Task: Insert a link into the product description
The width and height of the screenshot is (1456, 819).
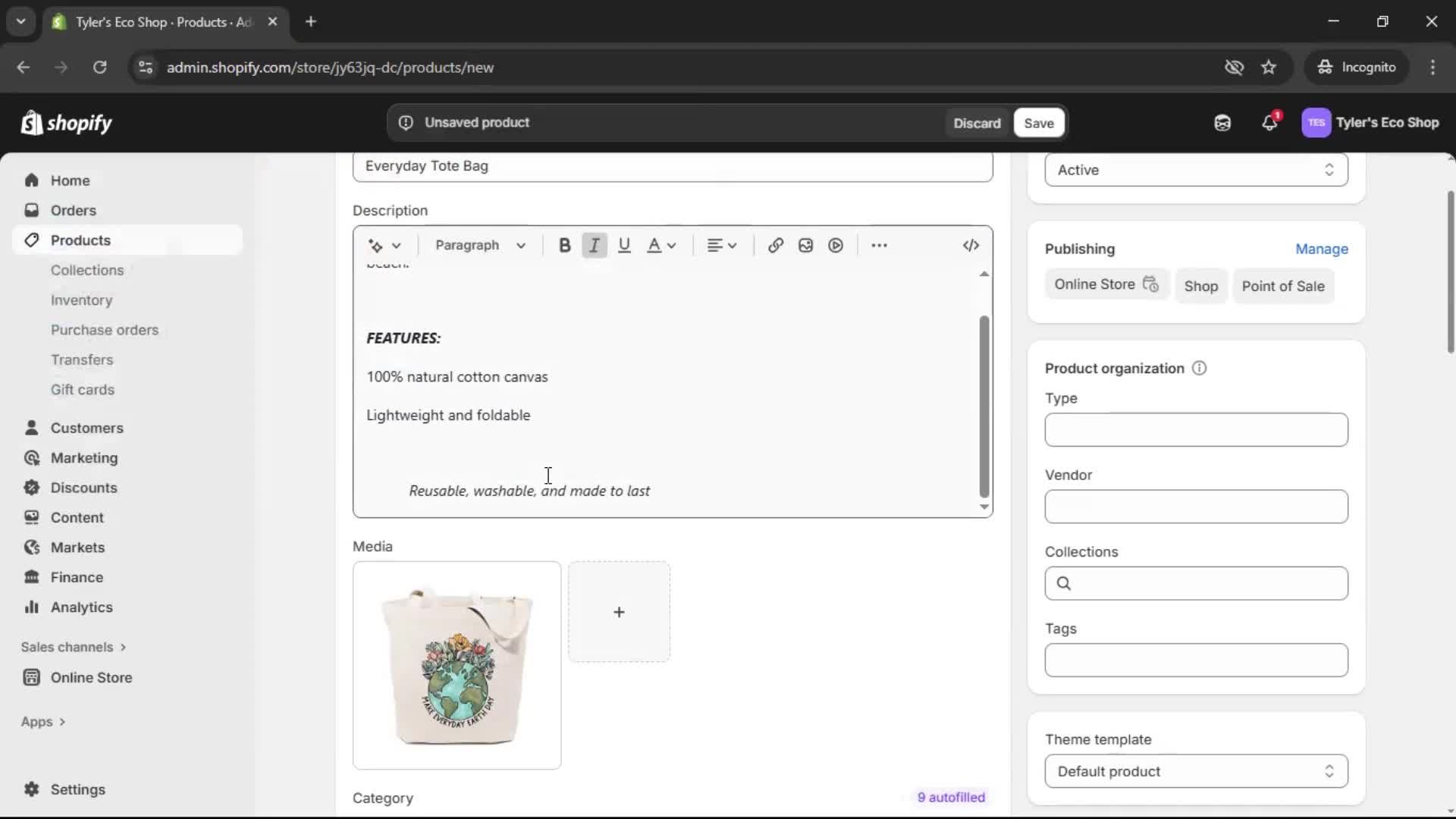Action: [x=774, y=245]
